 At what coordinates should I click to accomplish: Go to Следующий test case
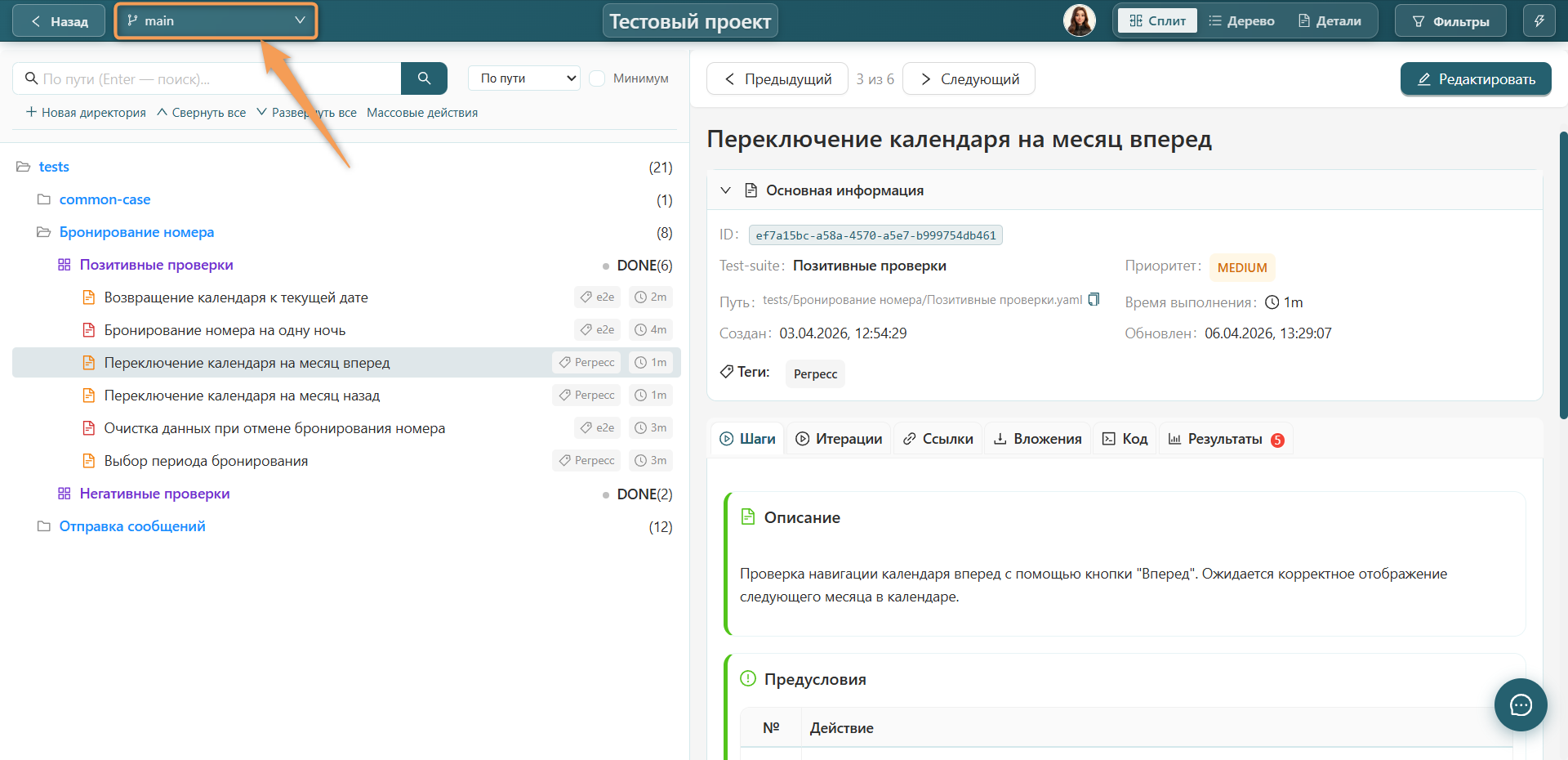click(x=969, y=78)
